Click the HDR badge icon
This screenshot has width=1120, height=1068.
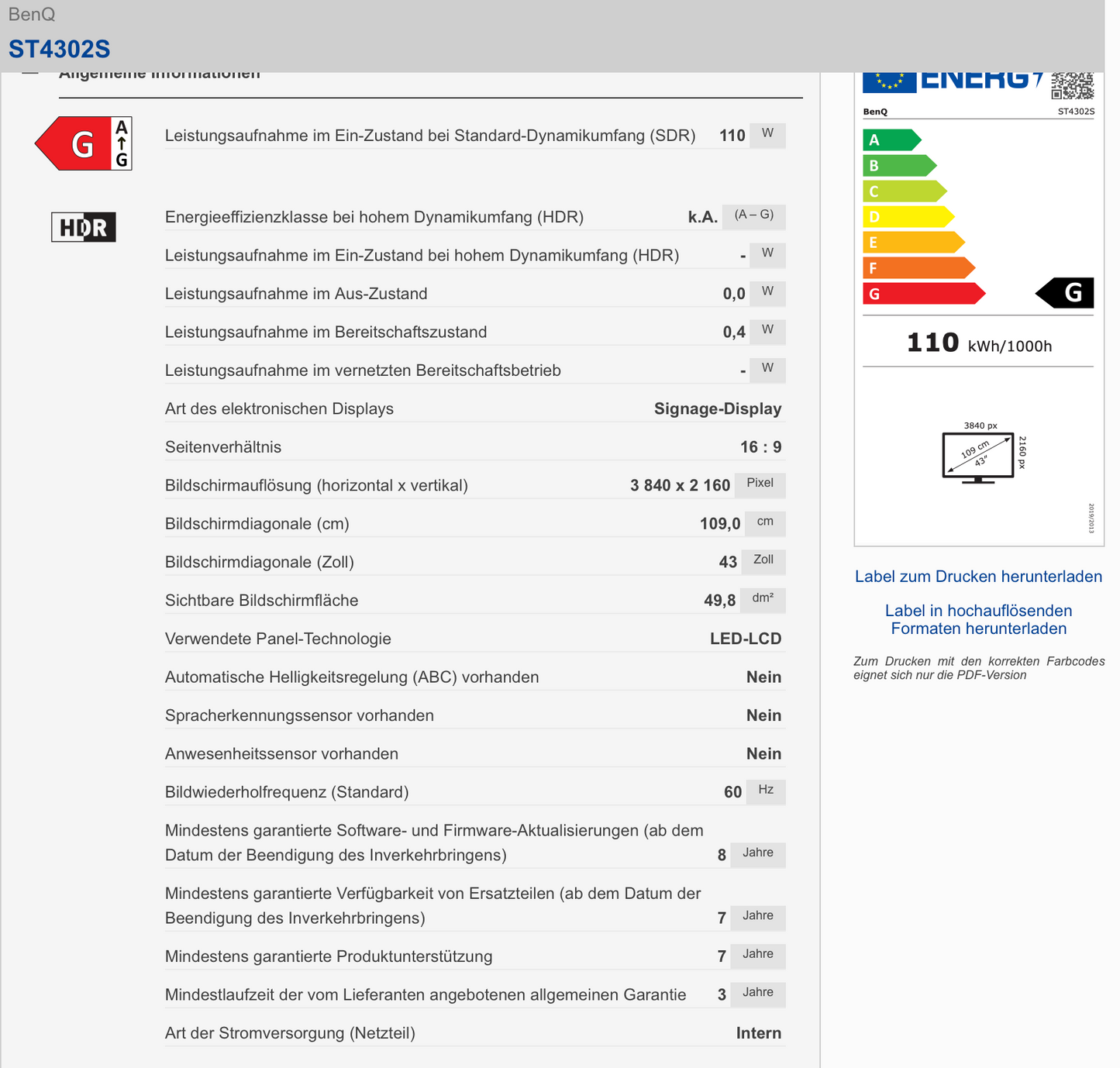[x=84, y=227]
